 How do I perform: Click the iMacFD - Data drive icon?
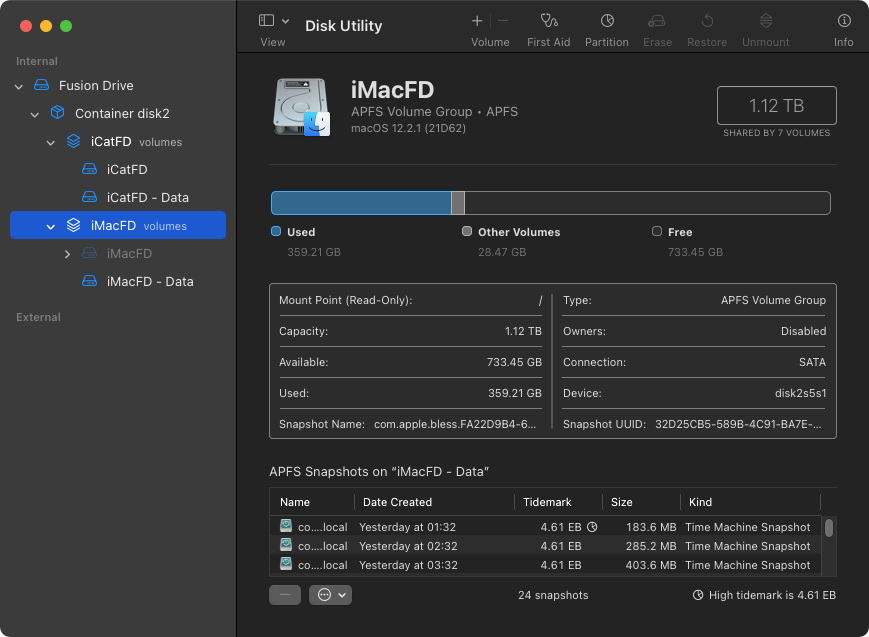point(89,281)
